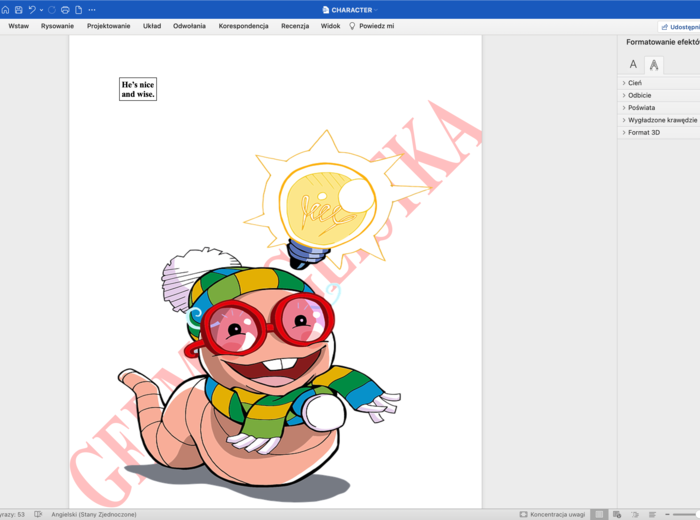Click the lightbulb icon beside Powiedz mi
Screen dimensions: 700x520
(352, 26)
